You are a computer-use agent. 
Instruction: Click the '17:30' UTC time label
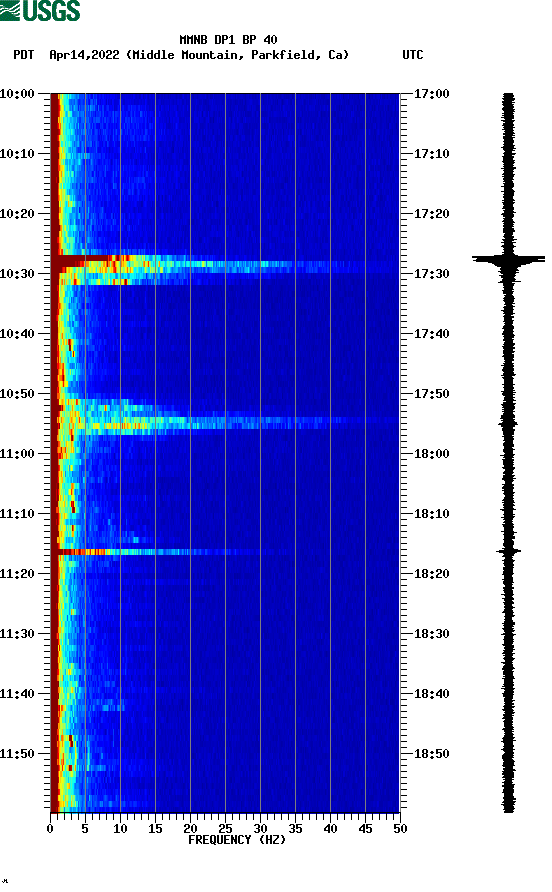coord(431,274)
